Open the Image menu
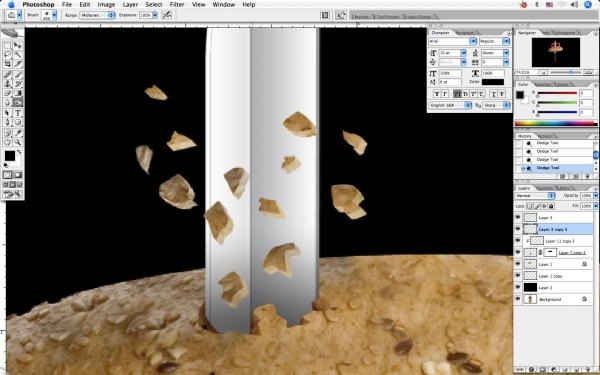Image resolution: width=600 pixels, height=375 pixels. point(106,5)
